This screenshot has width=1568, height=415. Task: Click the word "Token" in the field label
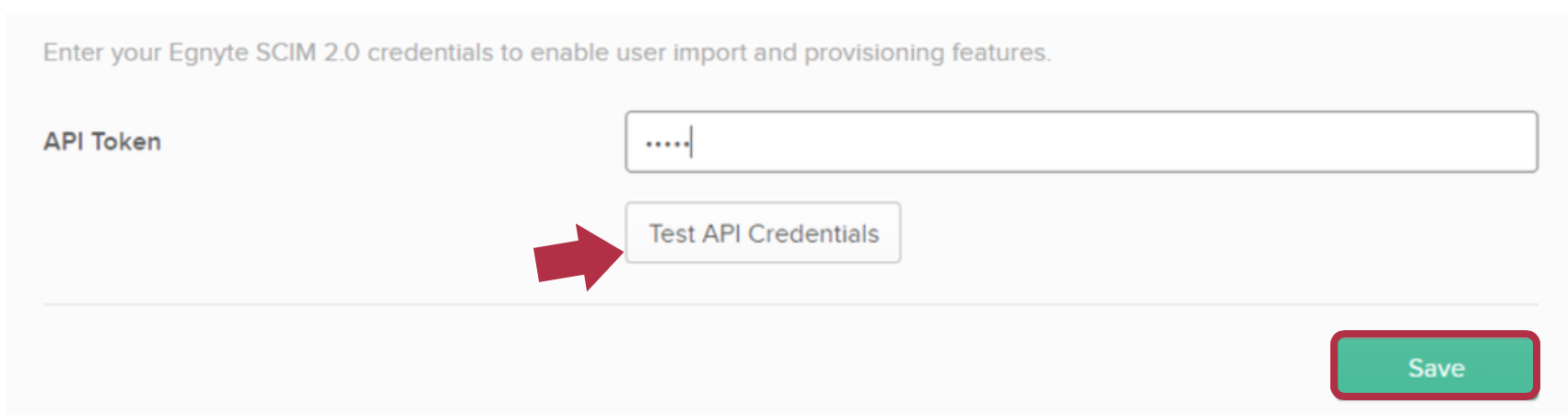[126, 142]
